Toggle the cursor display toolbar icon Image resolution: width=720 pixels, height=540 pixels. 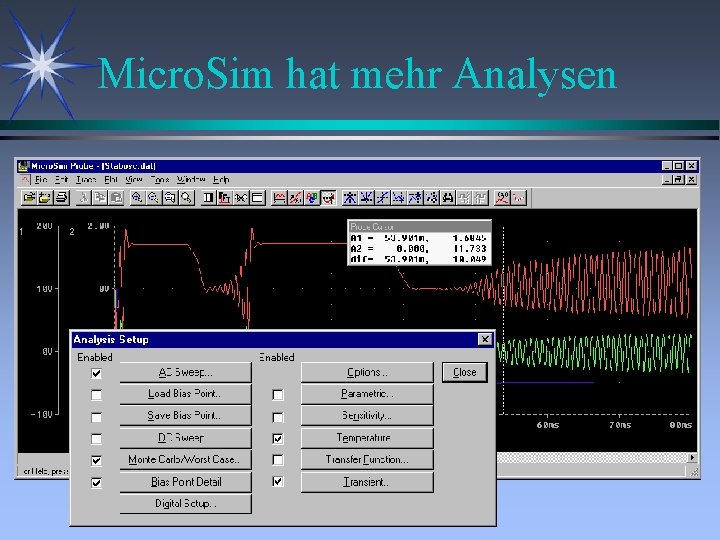[328, 198]
